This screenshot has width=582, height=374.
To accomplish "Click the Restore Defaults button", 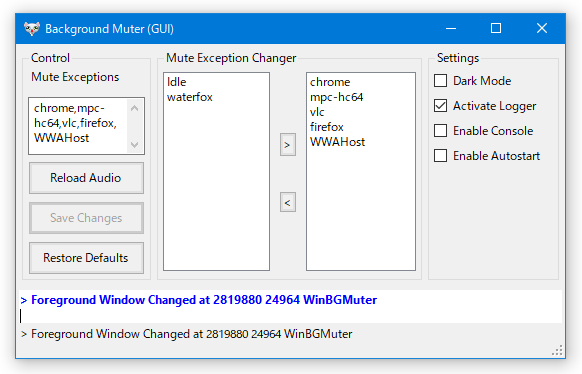I will point(86,258).
